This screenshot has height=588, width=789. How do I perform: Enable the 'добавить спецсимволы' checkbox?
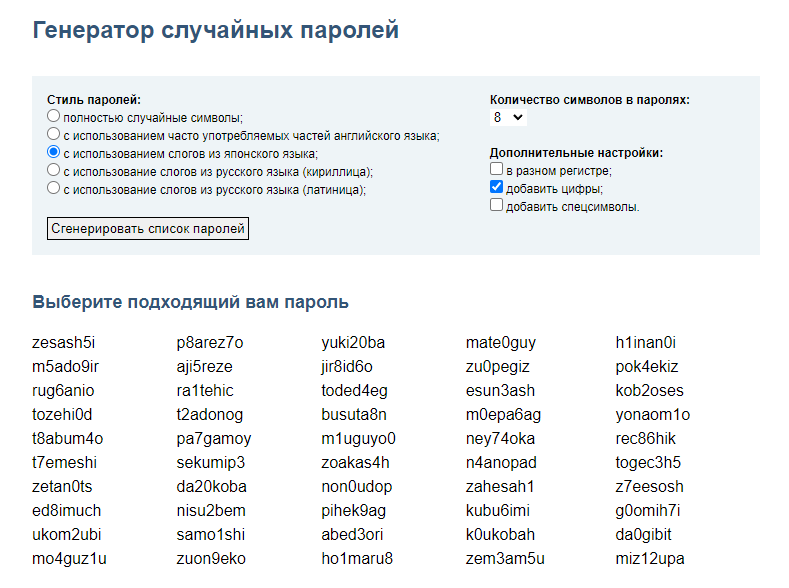[496, 205]
